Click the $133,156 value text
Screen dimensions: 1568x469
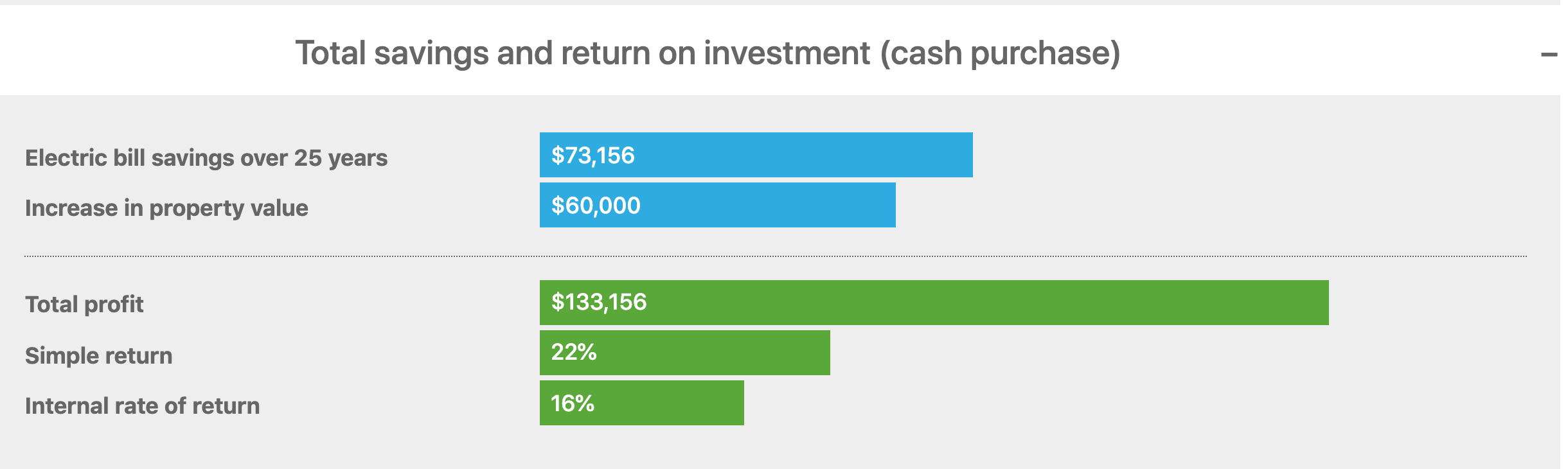coord(599,302)
